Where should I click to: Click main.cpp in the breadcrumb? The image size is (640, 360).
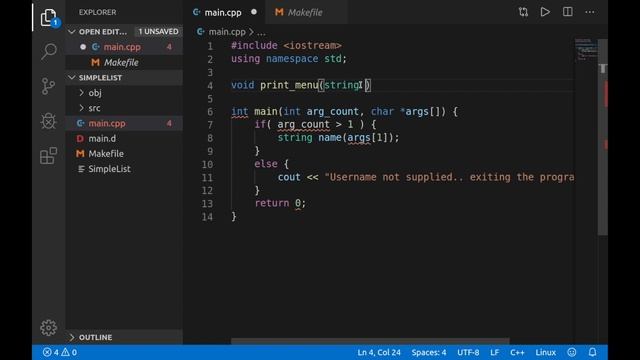coord(227,32)
